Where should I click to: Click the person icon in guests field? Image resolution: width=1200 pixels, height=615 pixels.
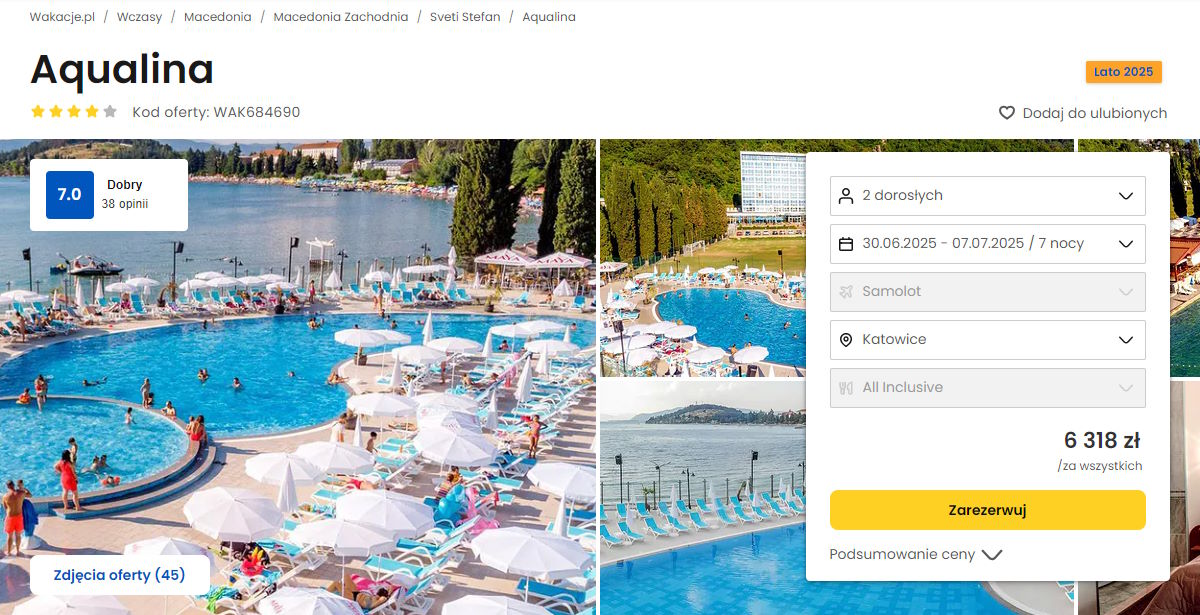(x=846, y=195)
